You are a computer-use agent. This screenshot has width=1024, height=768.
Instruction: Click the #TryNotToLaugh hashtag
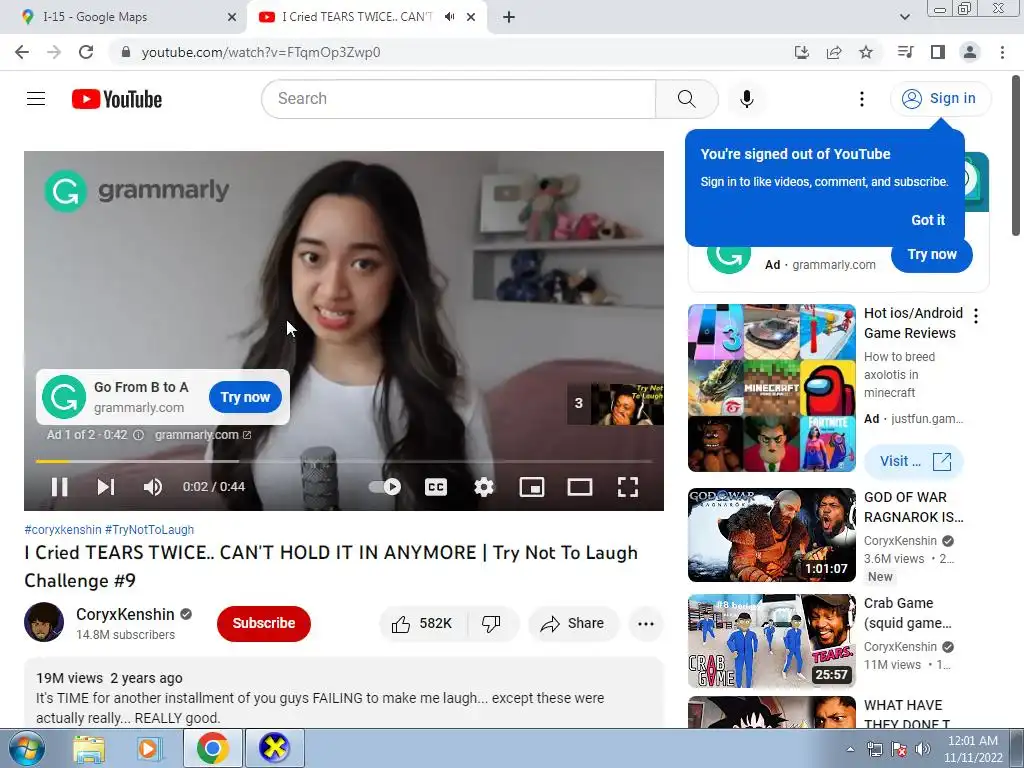pos(150,530)
